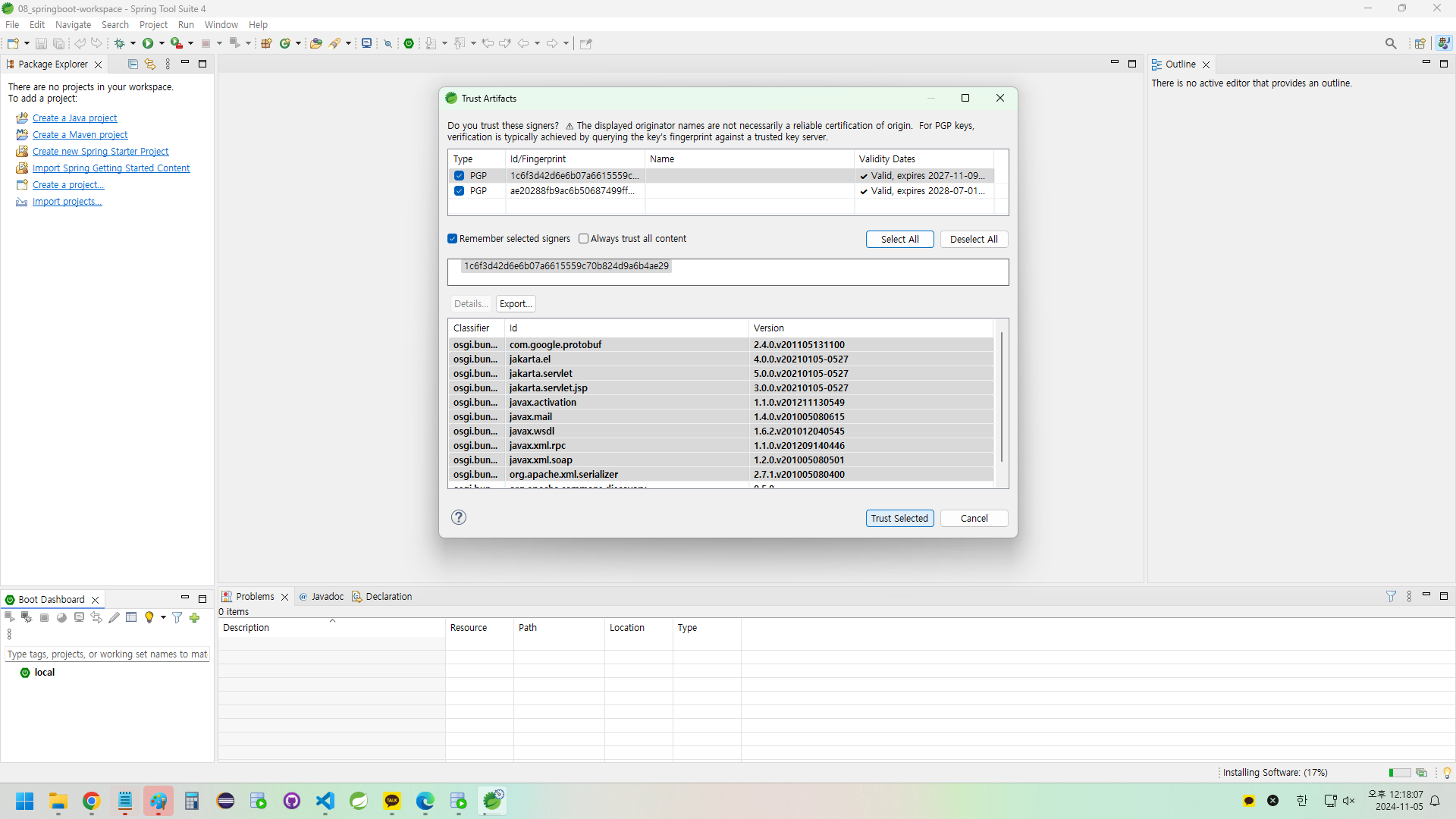Open the dropdown arrow next to Run button
1456x819 pixels.
pos(162,43)
